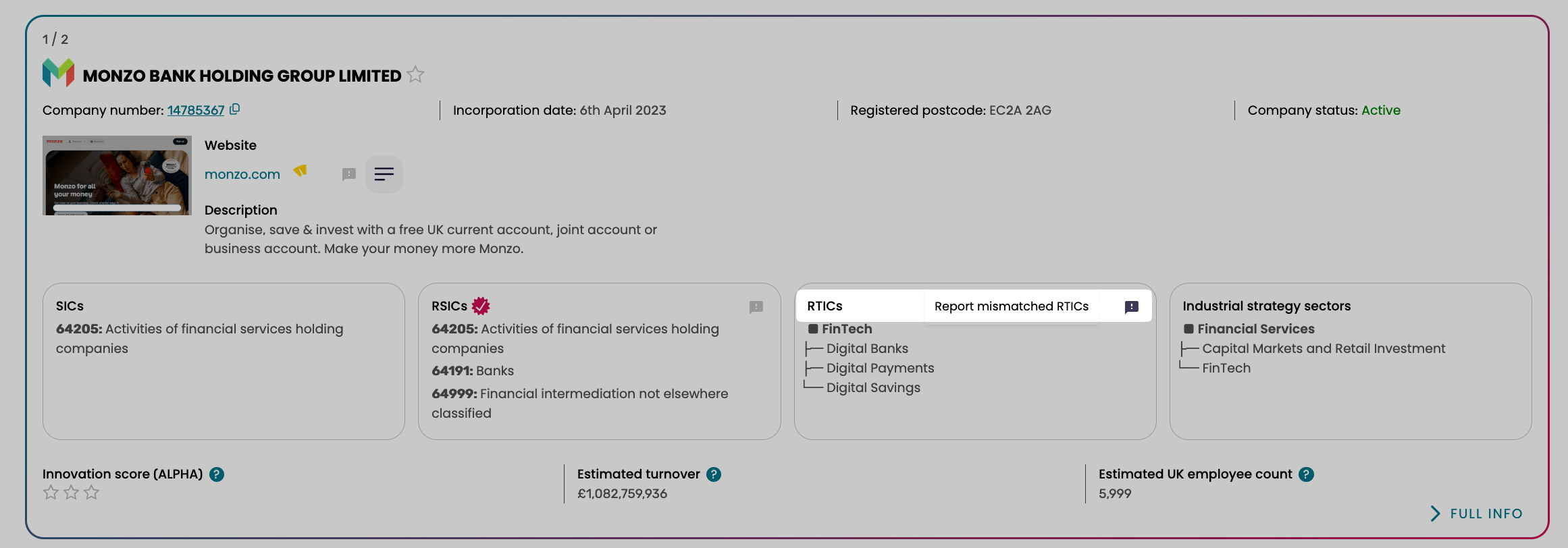This screenshot has height=548, width=1568.
Task: Collapse the Financial Services sector node
Action: click(1188, 329)
